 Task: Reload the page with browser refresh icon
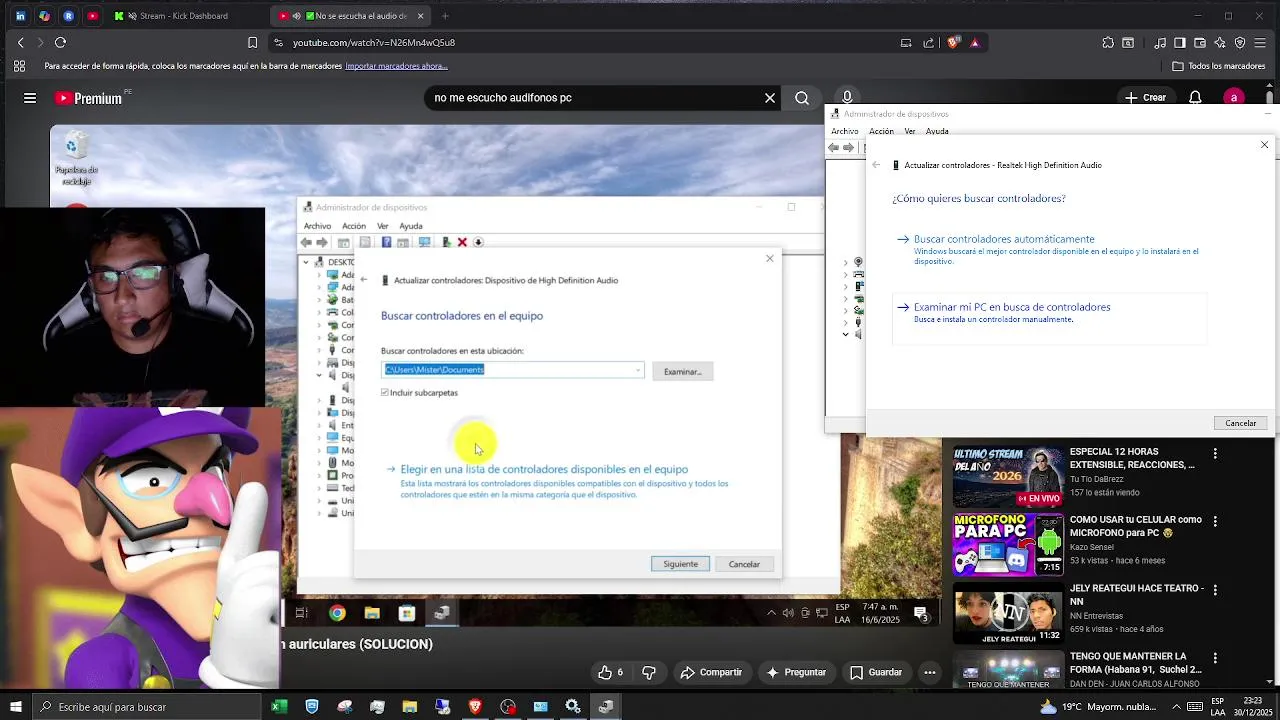click(x=60, y=42)
